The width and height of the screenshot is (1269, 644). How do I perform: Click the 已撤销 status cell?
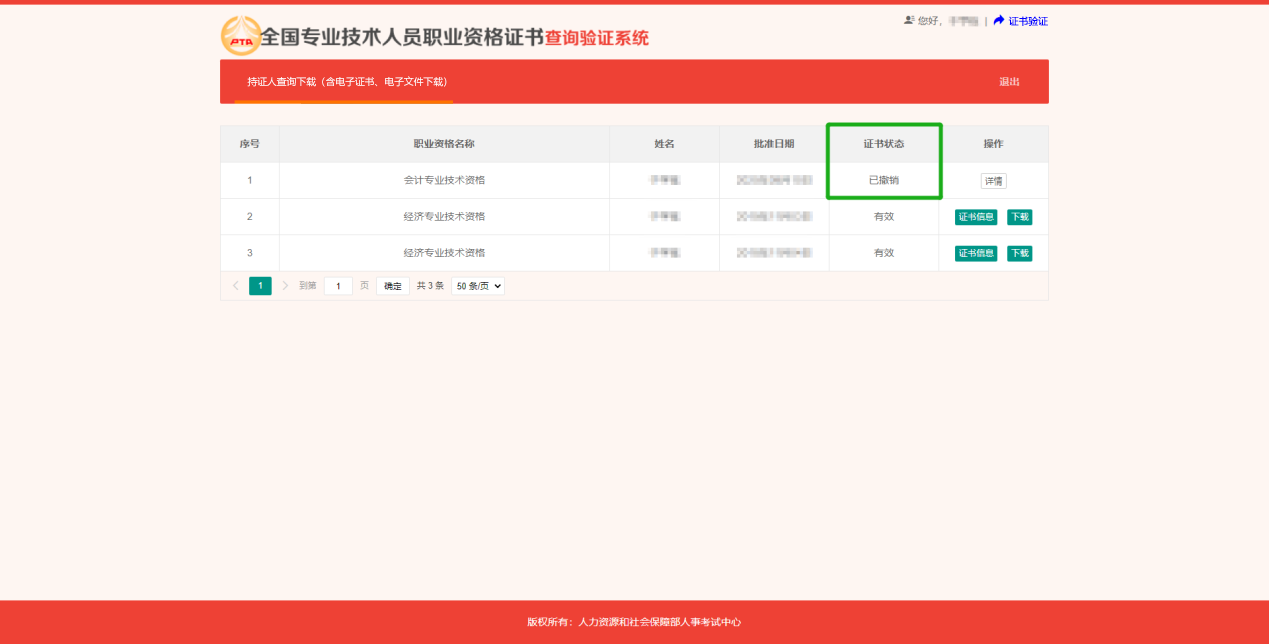pyautogui.click(x=883, y=181)
